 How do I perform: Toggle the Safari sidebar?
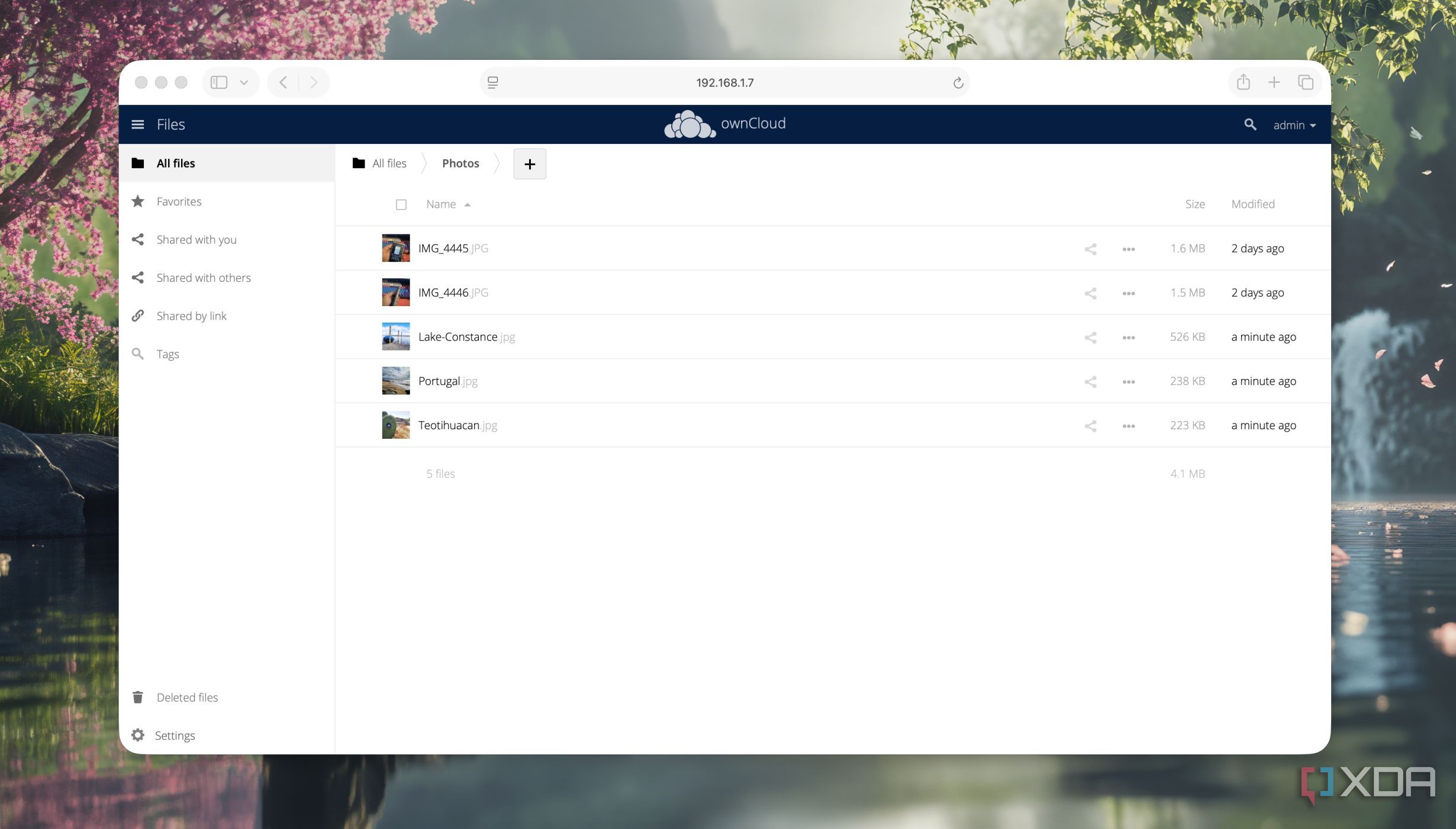click(219, 82)
